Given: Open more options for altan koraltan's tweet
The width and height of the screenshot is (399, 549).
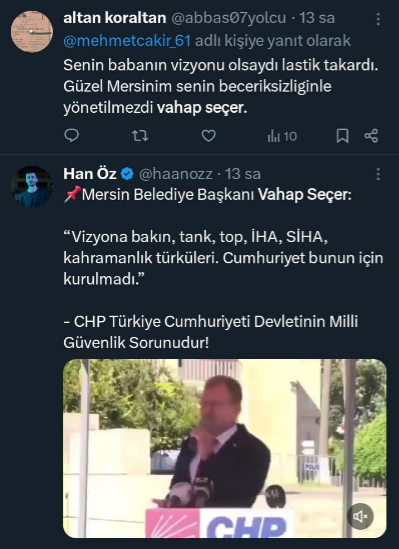Looking at the screenshot, I should 378,19.
